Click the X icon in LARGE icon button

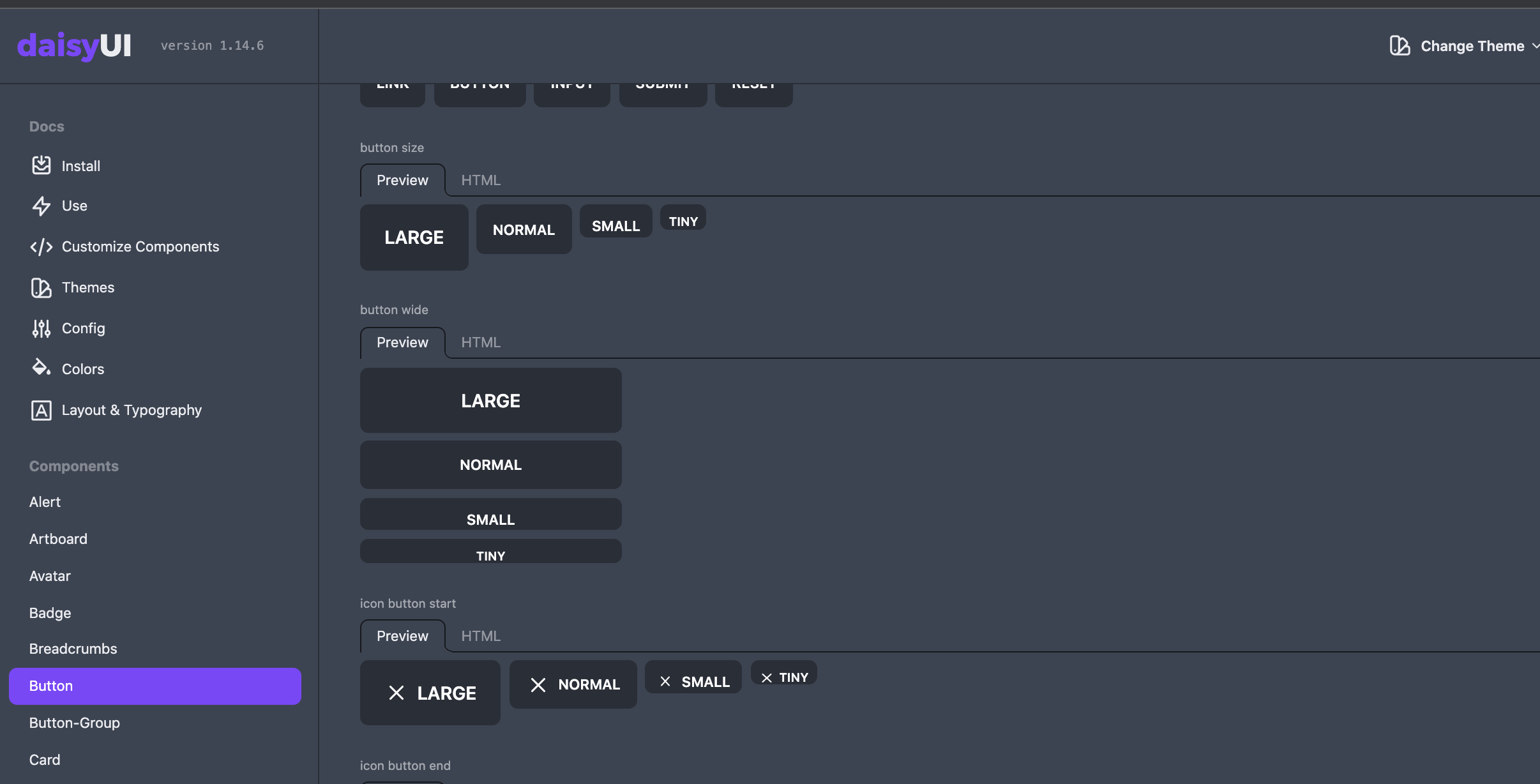pos(396,693)
